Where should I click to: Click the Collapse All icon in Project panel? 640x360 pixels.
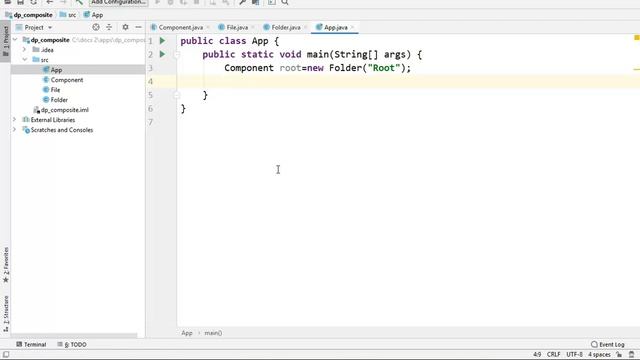(109, 27)
